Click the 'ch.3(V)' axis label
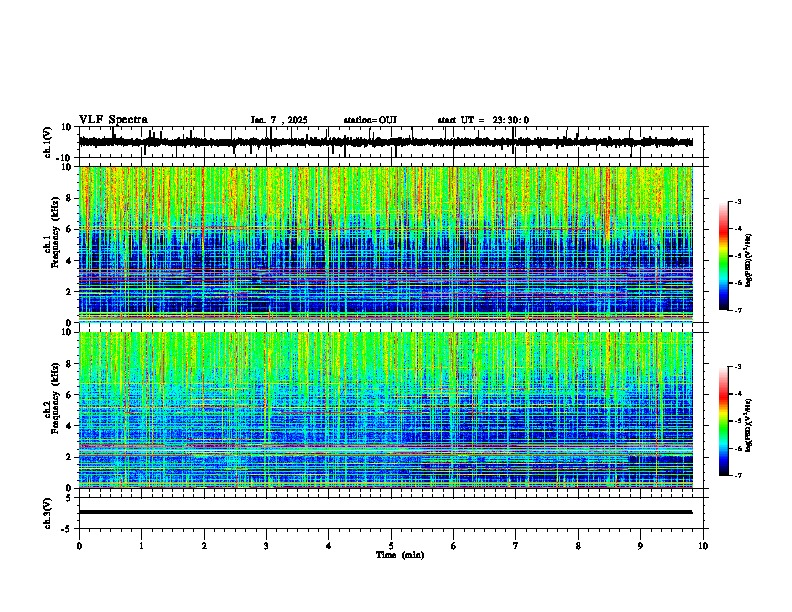The image size is (792, 612). 48,513
